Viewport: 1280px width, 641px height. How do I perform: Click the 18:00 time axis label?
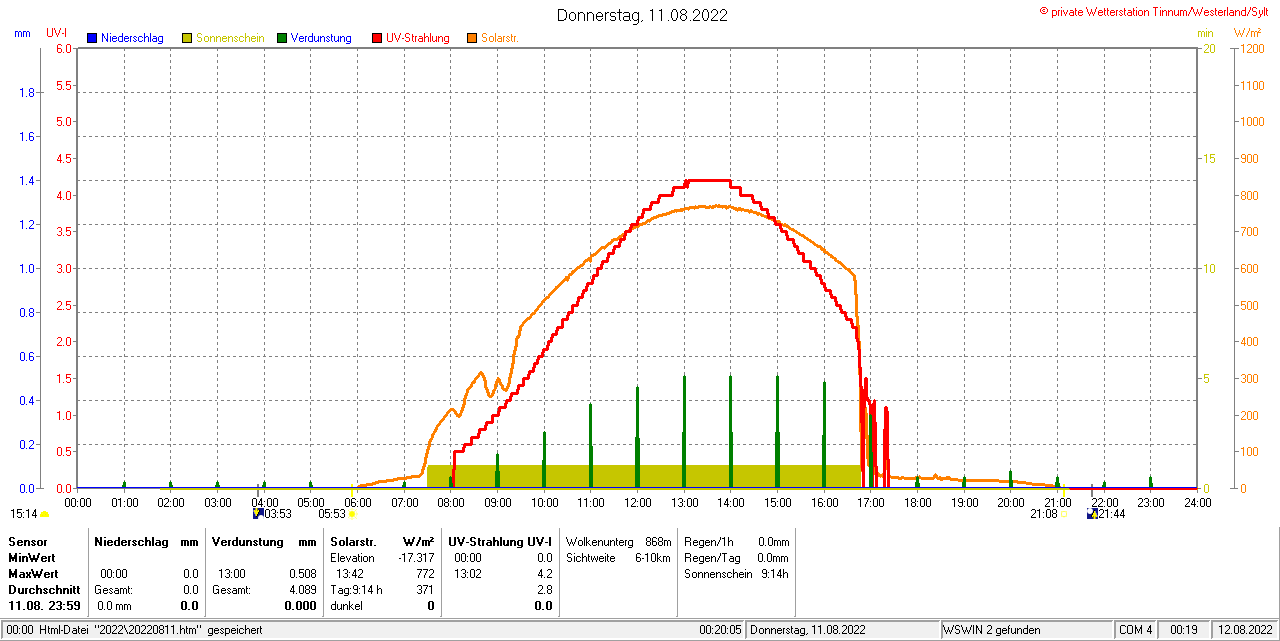tap(917, 502)
